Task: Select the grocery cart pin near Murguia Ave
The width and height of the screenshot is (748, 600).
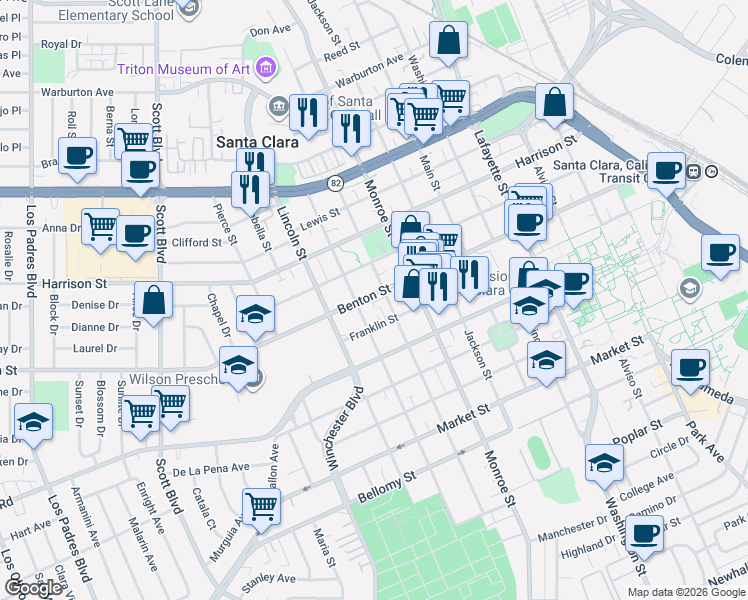Action: [x=261, y=509]
